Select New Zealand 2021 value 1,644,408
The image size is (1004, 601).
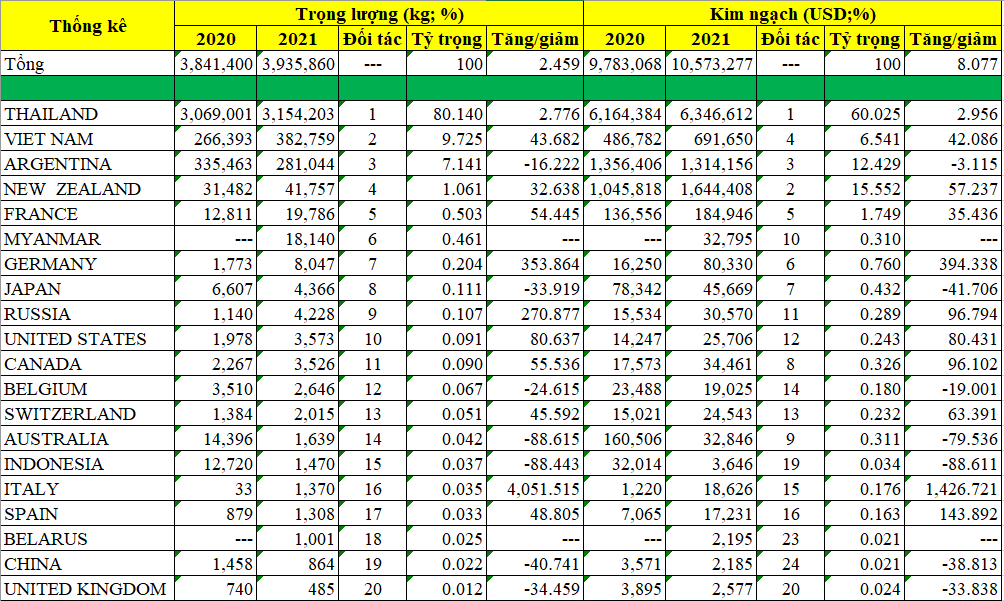click(711, 189)
